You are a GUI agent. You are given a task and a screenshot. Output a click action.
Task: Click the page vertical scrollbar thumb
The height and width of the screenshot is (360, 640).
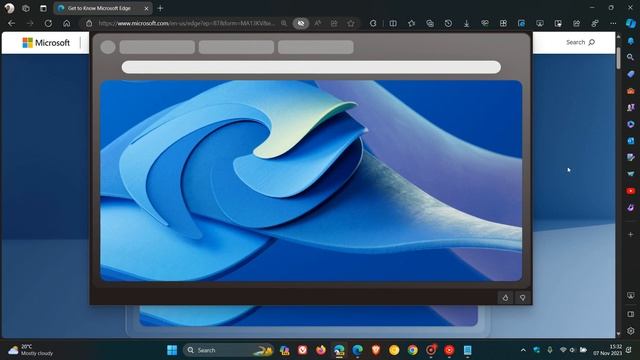click(x=618, y=58)
